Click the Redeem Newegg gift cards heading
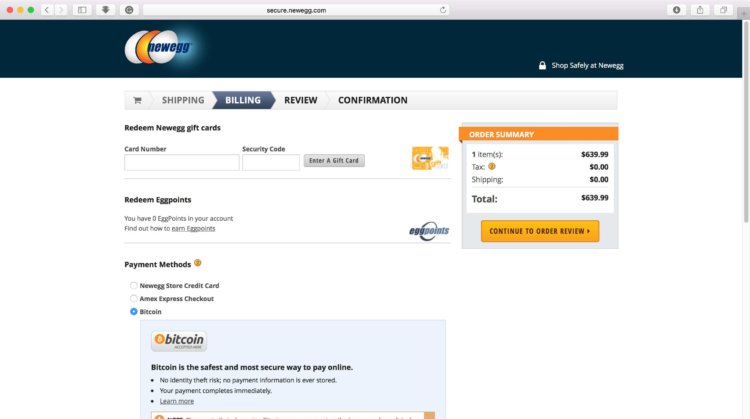Screen dimensions: 750x419 (172, 128)
